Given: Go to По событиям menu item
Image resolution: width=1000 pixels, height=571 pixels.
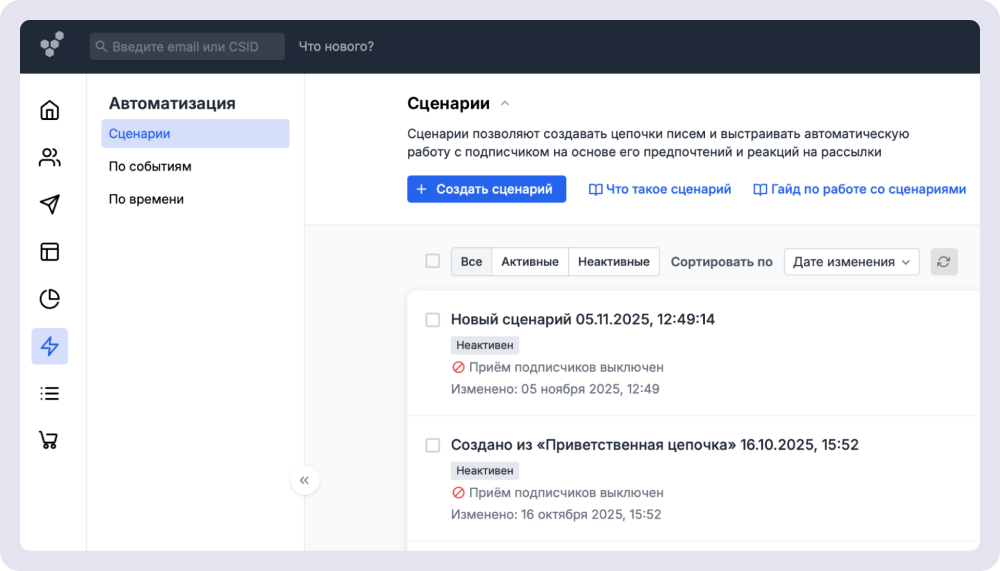Looking at the screenshot, I should [x=150, y=166].
